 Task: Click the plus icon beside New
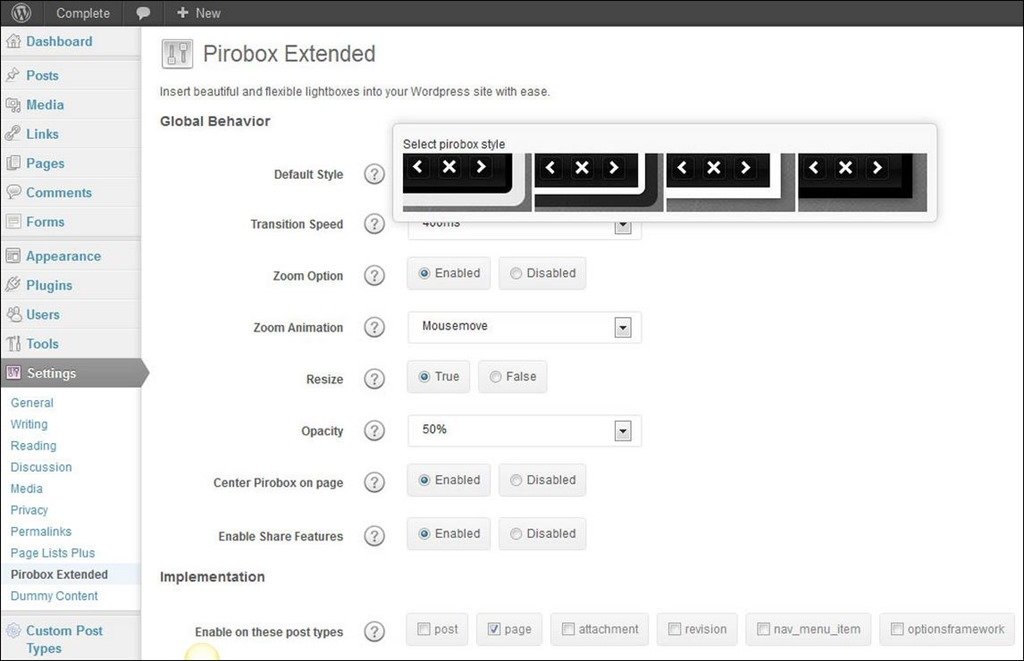[x=183, y=12]
